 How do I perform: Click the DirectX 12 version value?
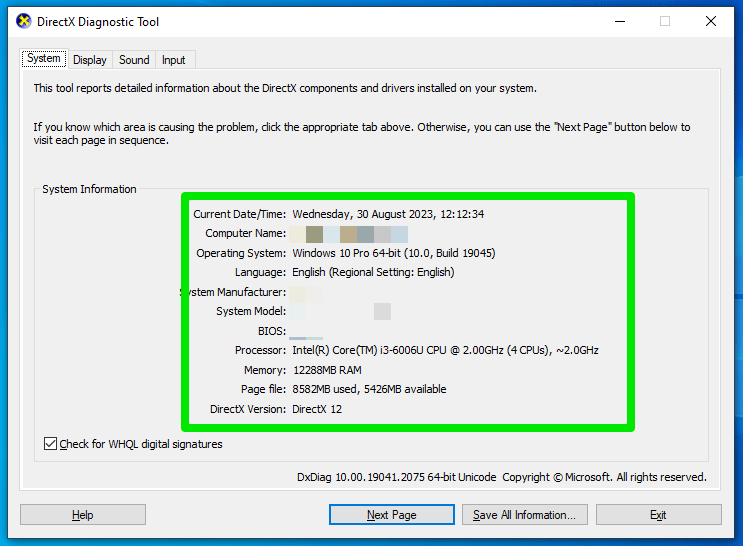pos(317,409)
